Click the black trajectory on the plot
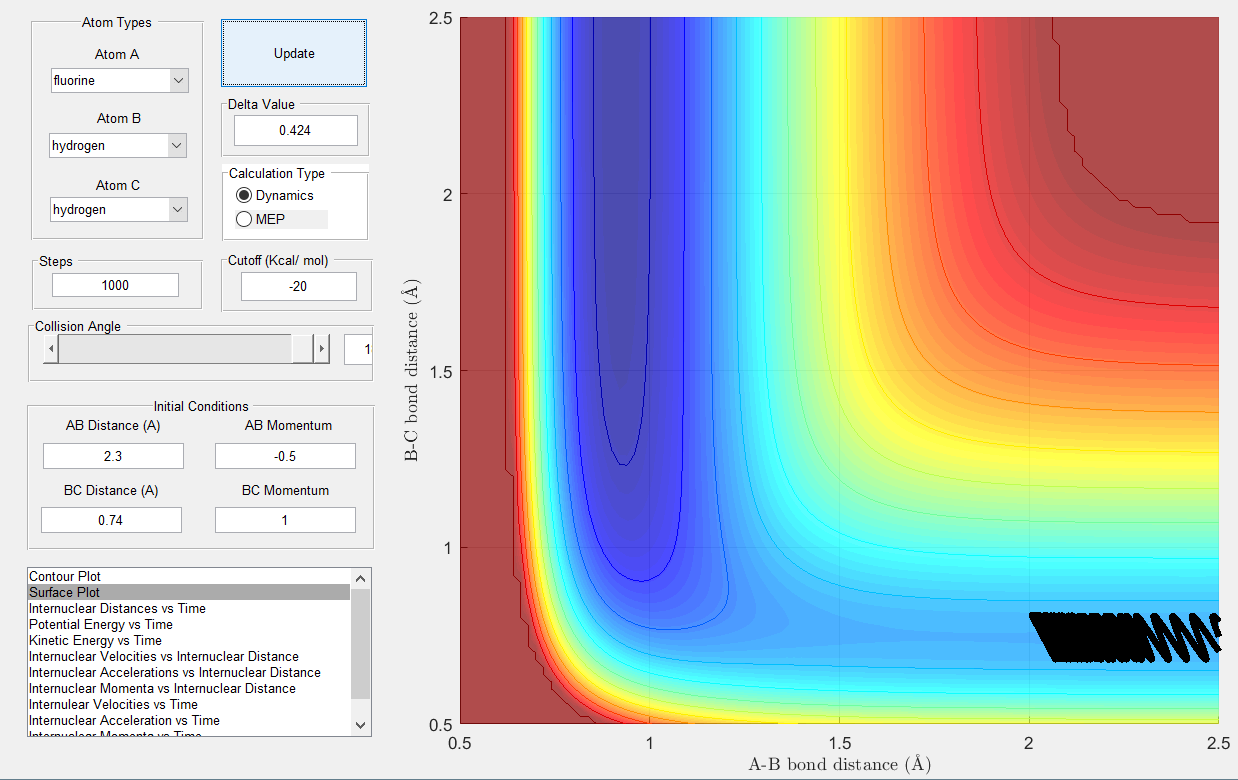Image resolution: width=1238 pixels, height=780 pixels. click(x=1125, y=637)
